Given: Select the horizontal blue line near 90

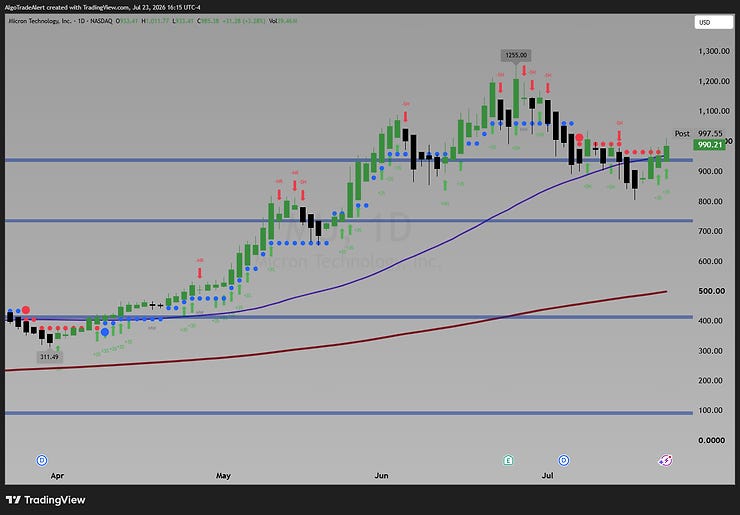Looking at the screenshot, I should click(349, 413).
